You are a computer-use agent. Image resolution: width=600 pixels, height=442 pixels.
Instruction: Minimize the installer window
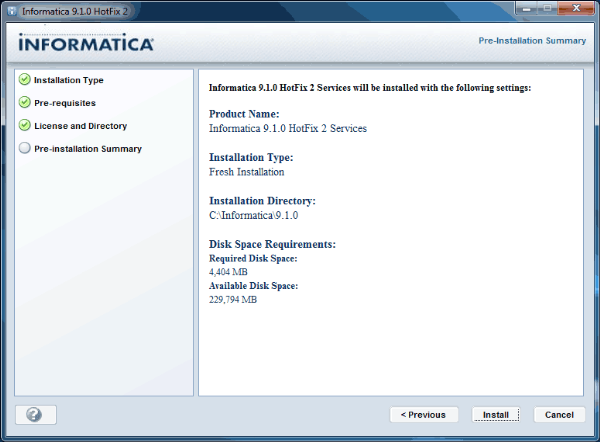point(527,8)
